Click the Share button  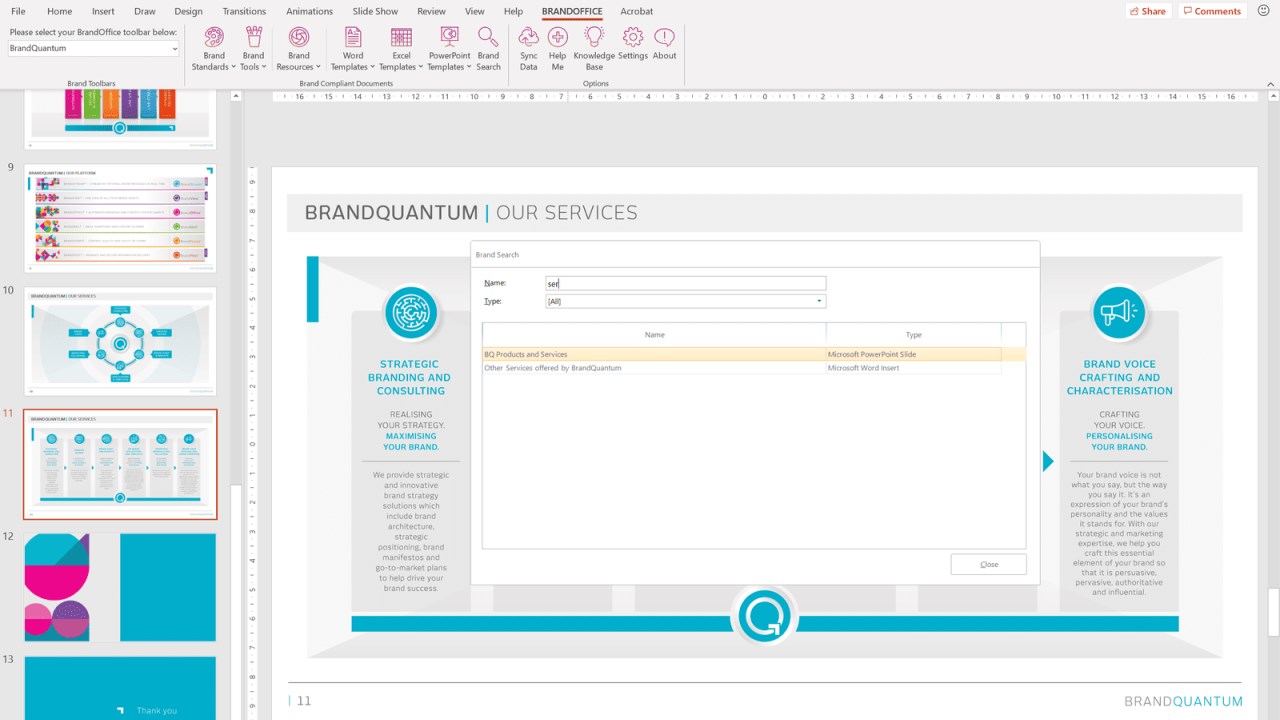1148,11
